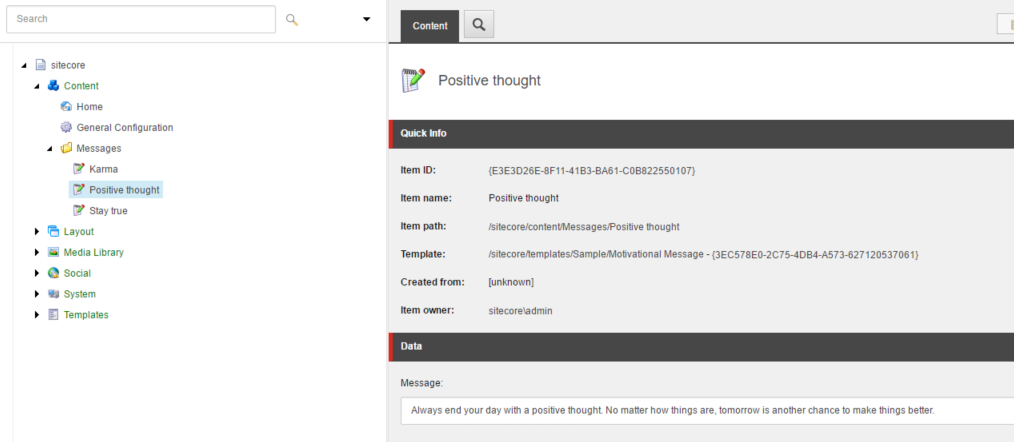This screenshot has height=442, width=1014.
Task: Click inside the Search input field
Action: (x=141, y=19)
